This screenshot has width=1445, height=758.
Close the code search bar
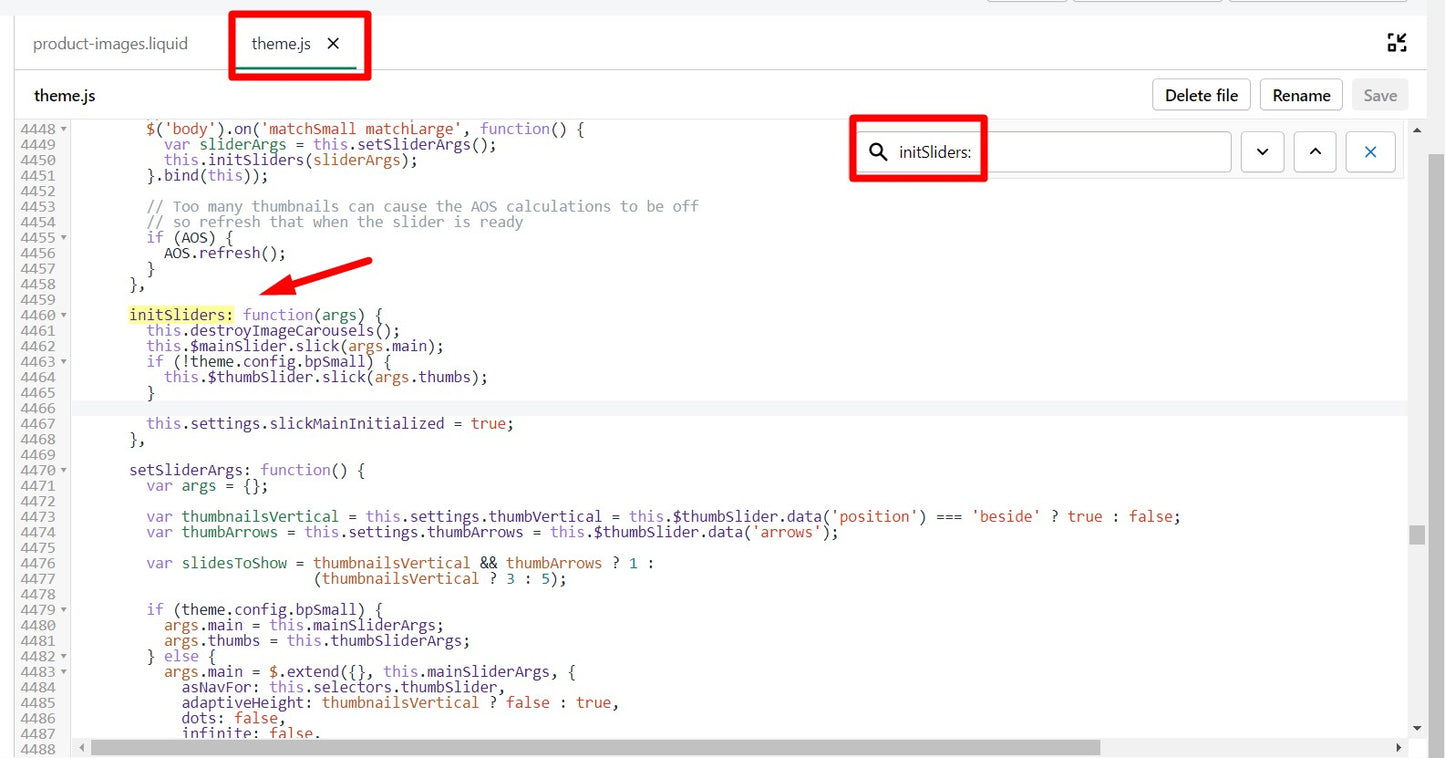pos(1370,152)
